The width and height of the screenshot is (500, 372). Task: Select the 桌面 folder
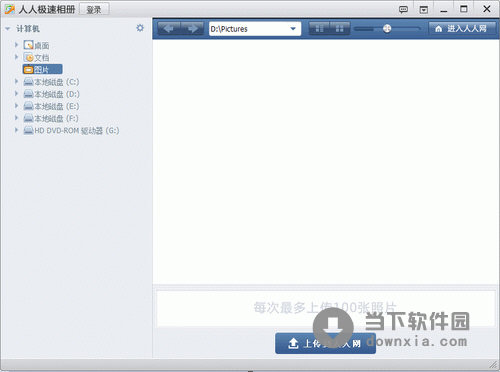point(37,45)
